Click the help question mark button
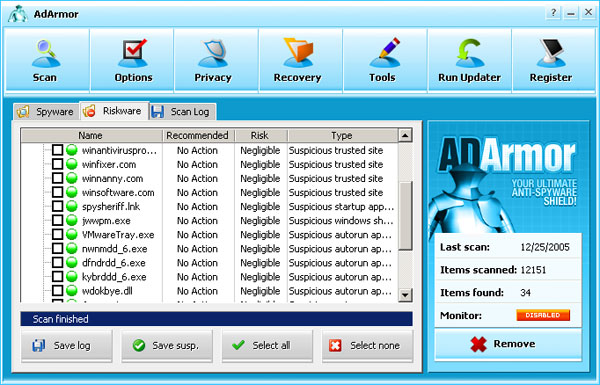 point(553,13)
